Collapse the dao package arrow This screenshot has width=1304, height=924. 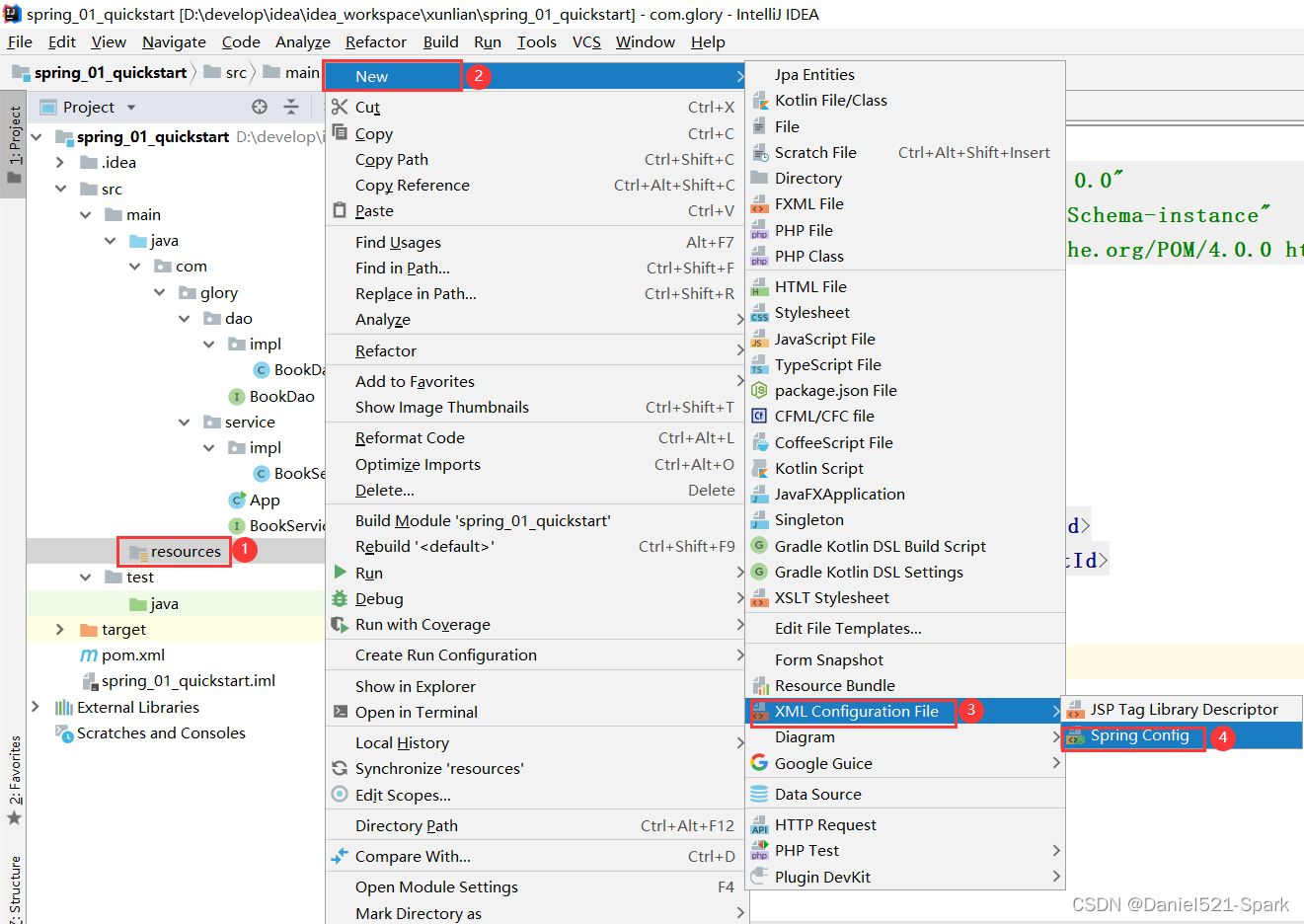pyautogui.click(x=184, y=318)
